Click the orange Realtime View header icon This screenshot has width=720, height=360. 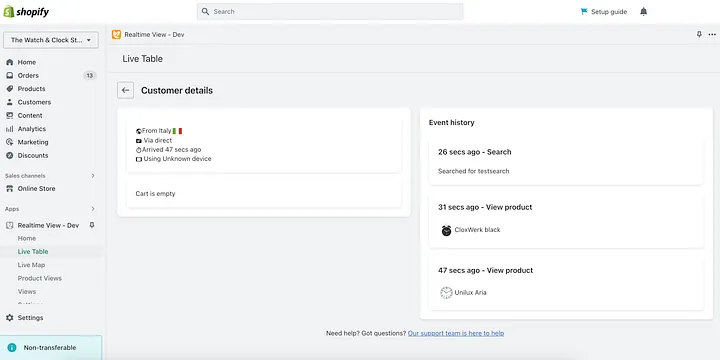click(116, 34)
